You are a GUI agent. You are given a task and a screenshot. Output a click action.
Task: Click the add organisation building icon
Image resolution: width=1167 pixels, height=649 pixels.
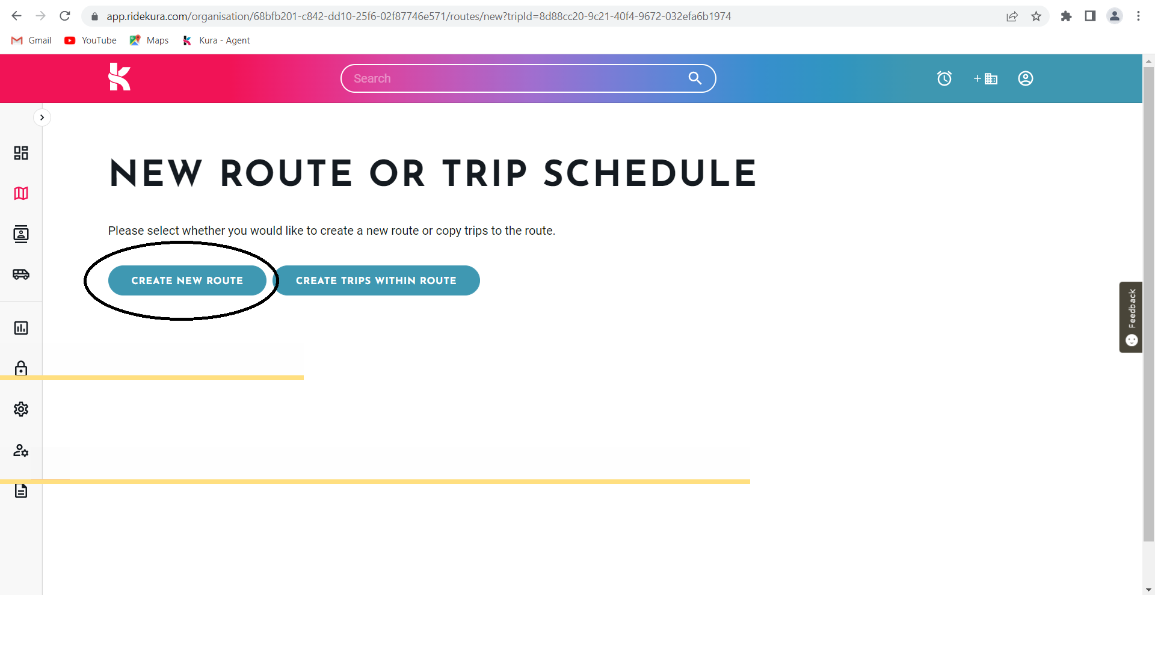point(985,78)
